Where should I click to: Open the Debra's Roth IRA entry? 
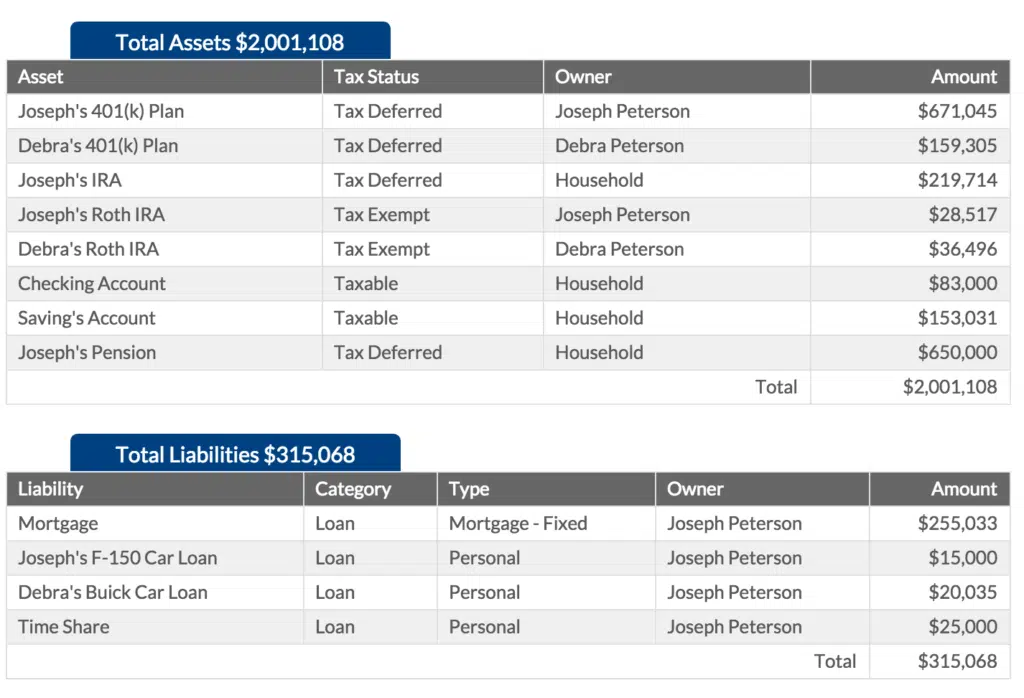pos(88,249)
